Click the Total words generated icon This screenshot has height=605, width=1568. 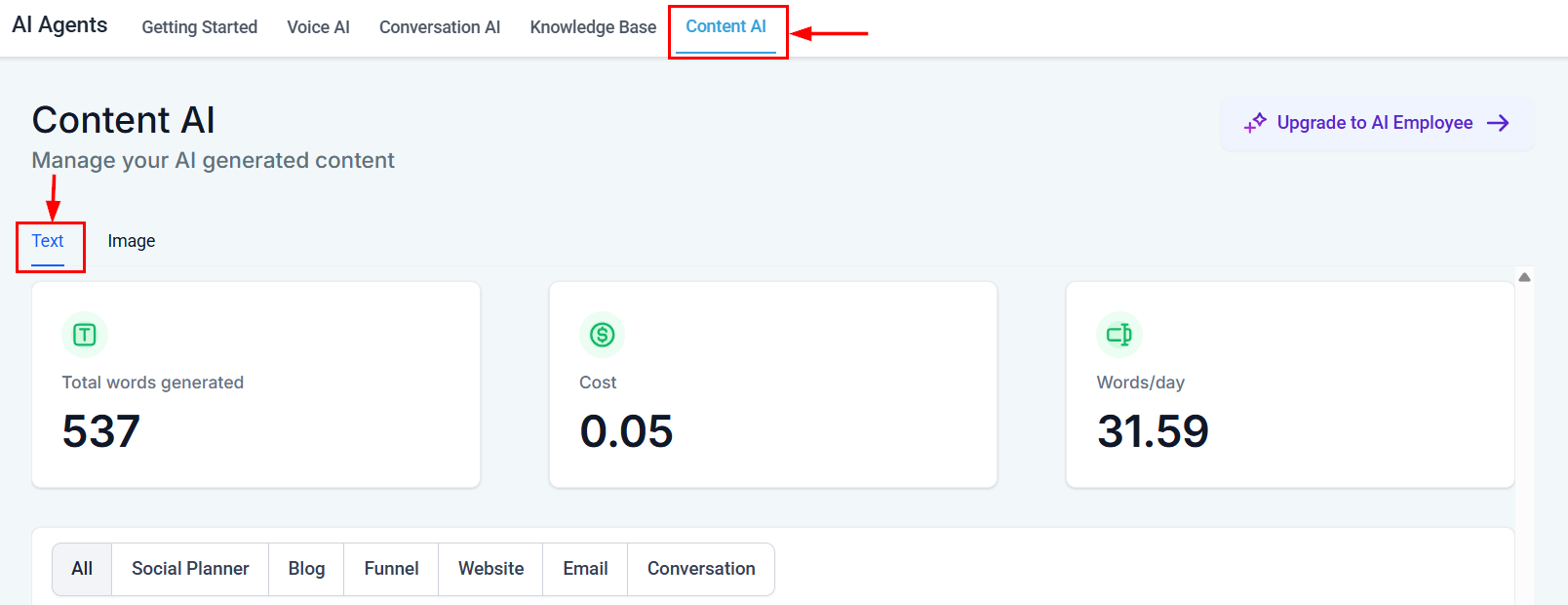coord(84,334)
